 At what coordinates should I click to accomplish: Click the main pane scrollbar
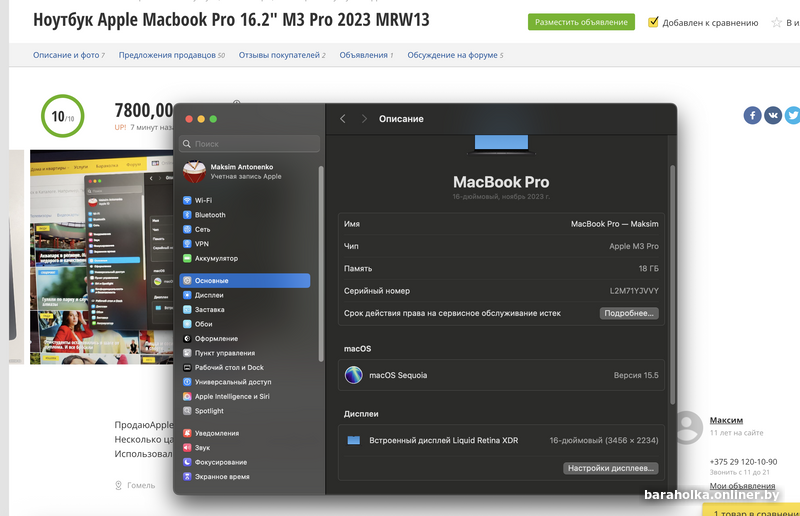coord(672,285)
